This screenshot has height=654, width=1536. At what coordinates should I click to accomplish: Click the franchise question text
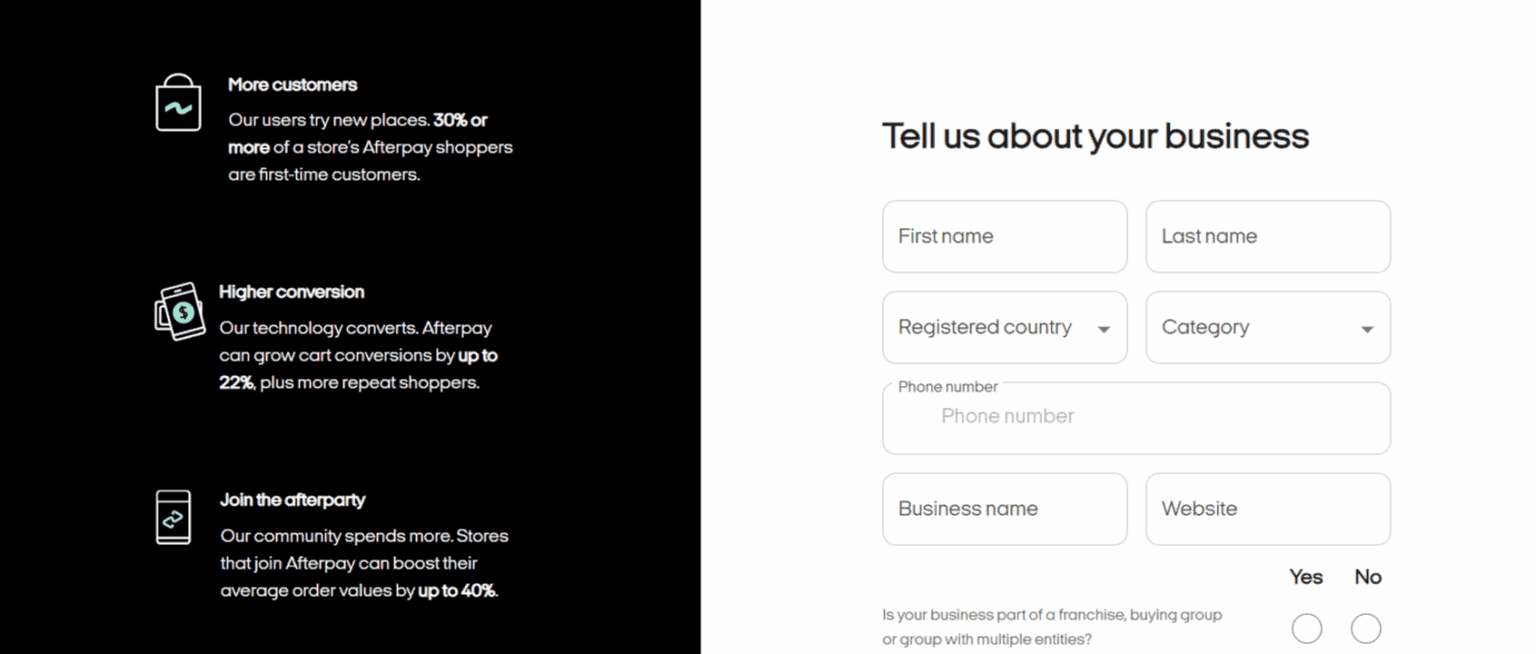pos(1052,627)
